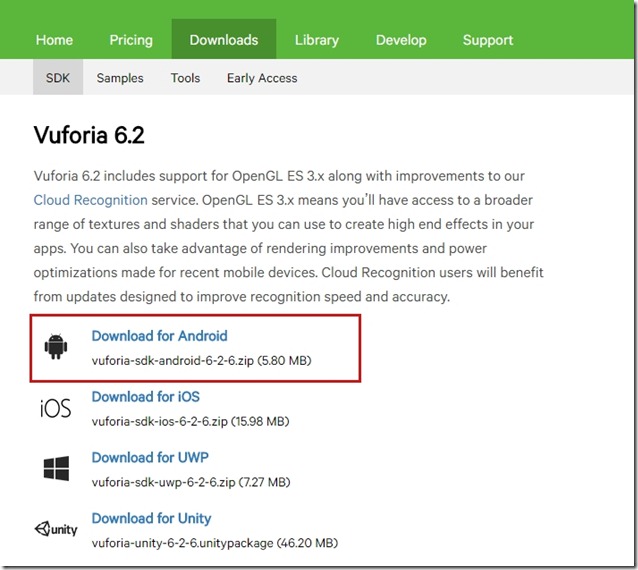Select the Downloads menu item
This screenshot has height=570, width=638.
pos(224,40)
